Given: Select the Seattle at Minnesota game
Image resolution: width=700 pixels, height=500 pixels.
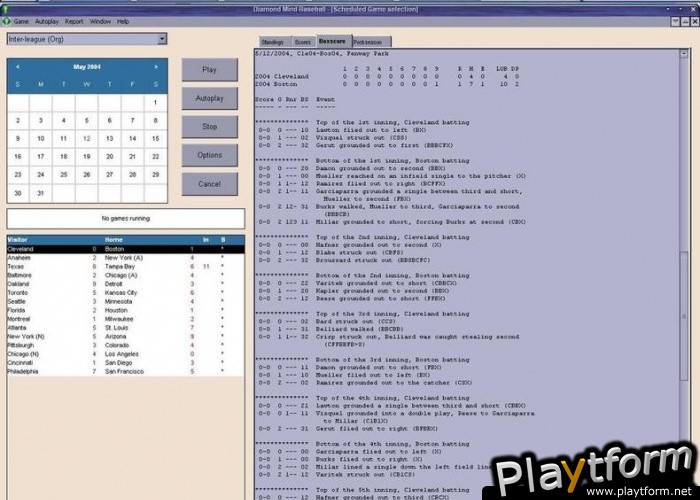Looking at the screenshot, I should (x=125, y=302).
